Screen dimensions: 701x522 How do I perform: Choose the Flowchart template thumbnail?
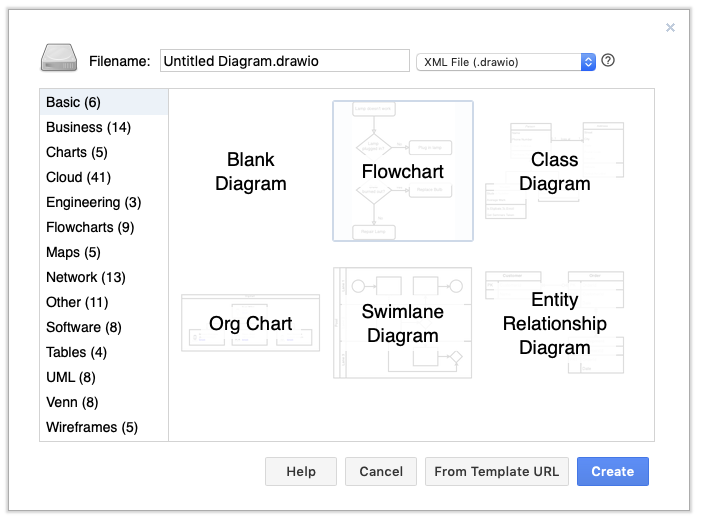click(403, 171)
